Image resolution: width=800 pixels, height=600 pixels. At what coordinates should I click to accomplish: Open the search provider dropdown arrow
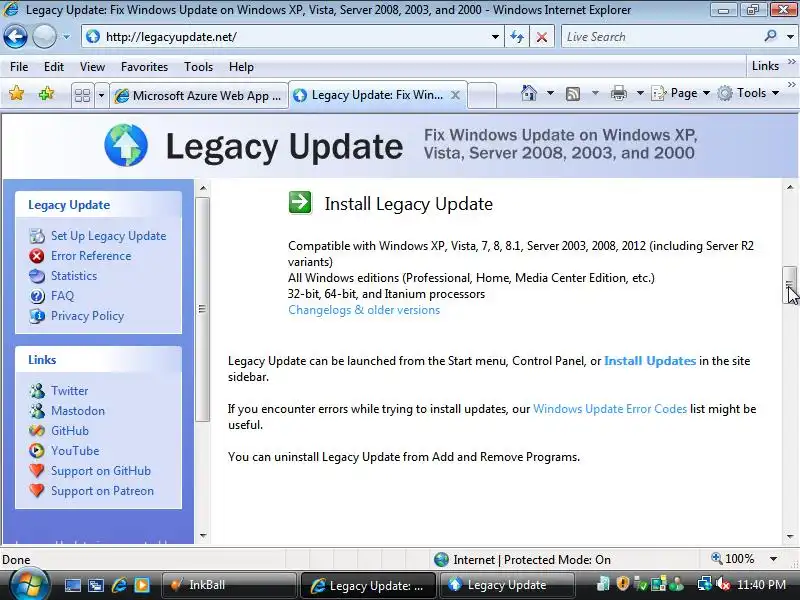pyautogui.click(x=790, y=37)
